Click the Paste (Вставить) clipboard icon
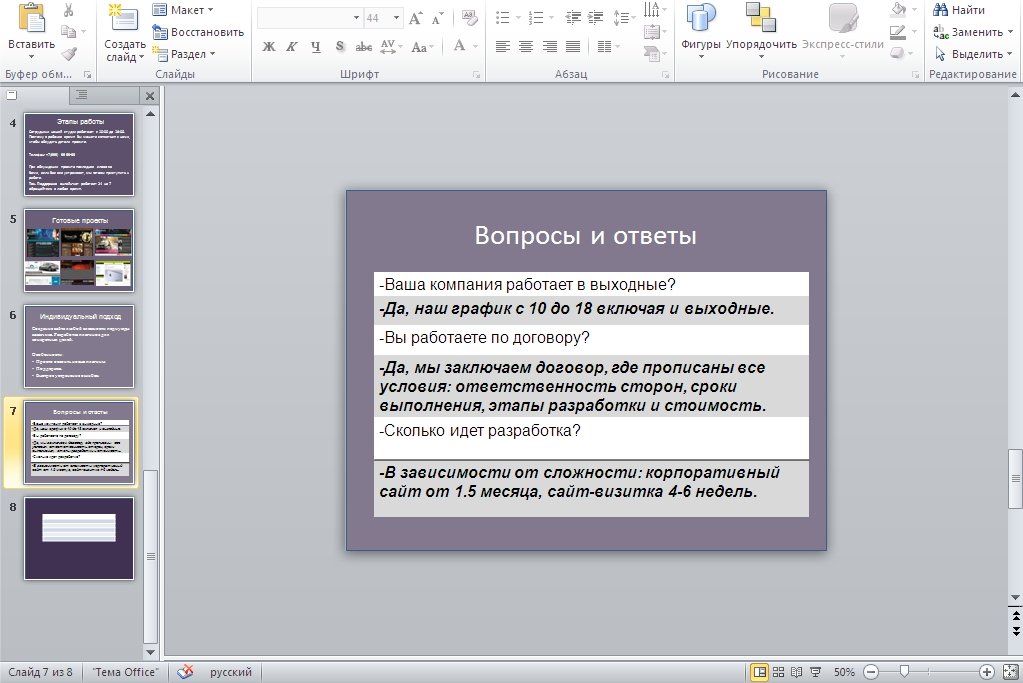The width and height of the screenshot is (1023, 683). click(x=31, y=17)
